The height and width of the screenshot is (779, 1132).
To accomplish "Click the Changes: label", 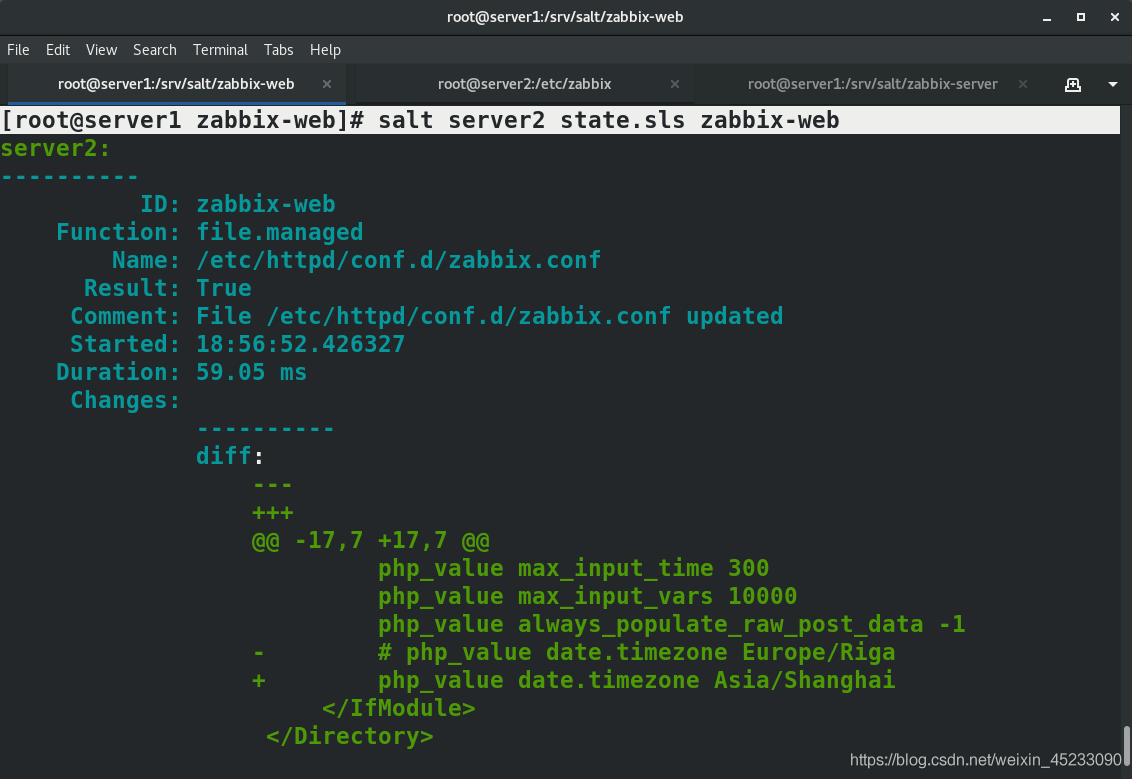I will tap(125, 400).
